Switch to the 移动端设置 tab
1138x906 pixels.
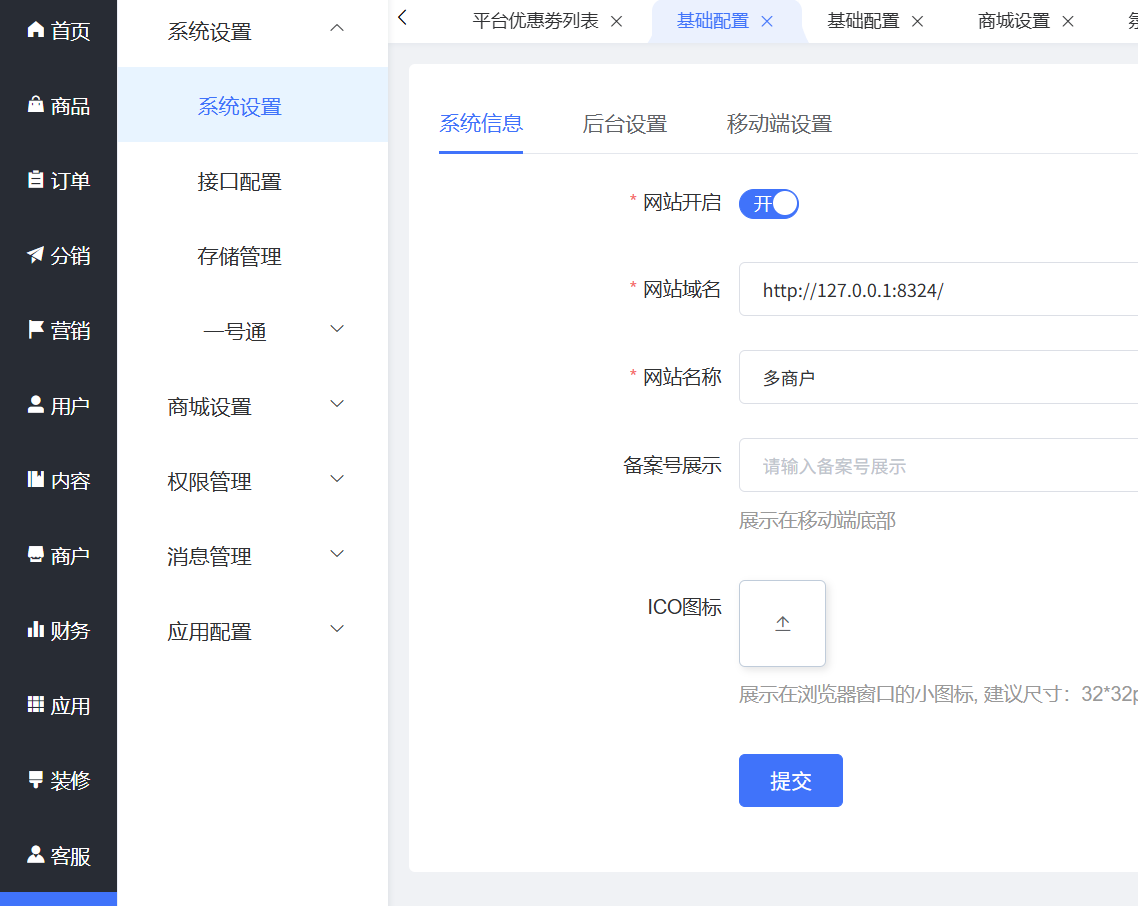779,124
